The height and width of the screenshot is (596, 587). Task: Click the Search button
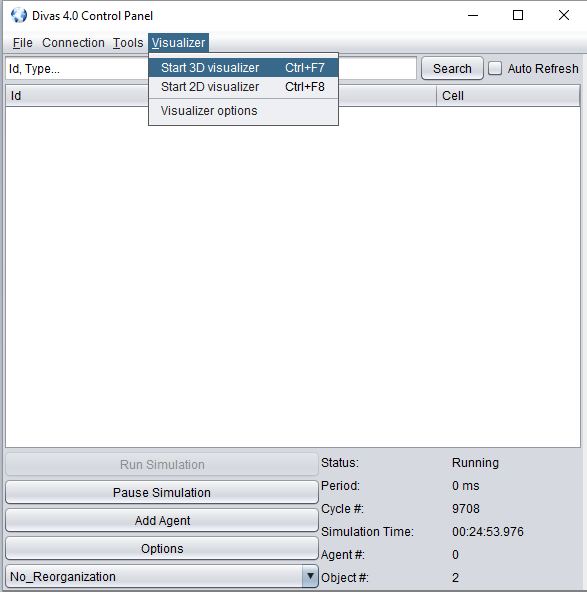pyautogui.click(x=452, y=69)
